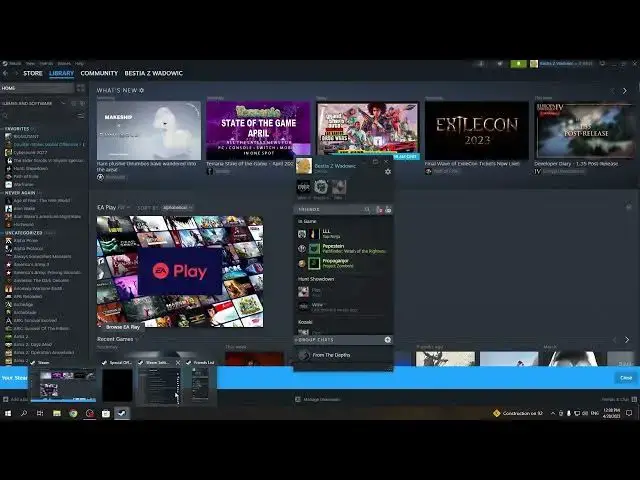Open Chrome from the Windows taskbar
640x480 pixels.
73,413
